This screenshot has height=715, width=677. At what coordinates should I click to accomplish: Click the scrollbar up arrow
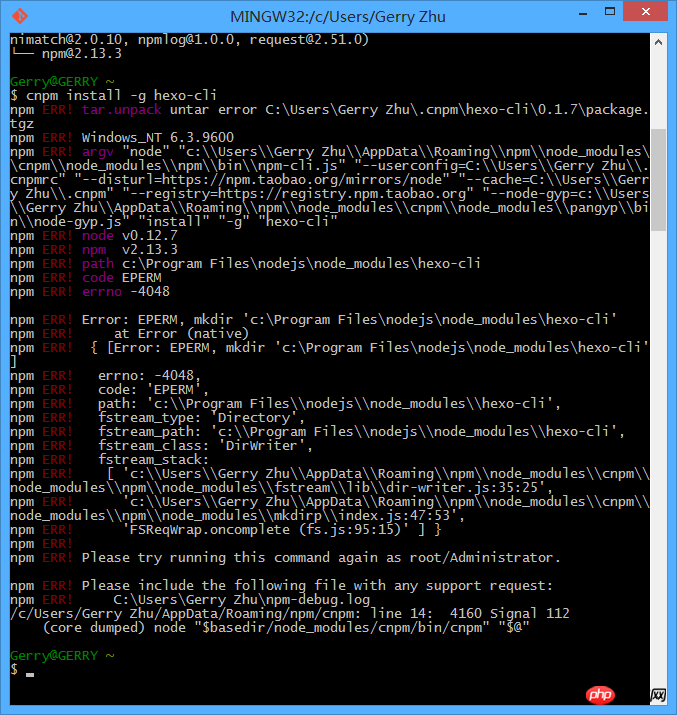click(x=658, y=42)
